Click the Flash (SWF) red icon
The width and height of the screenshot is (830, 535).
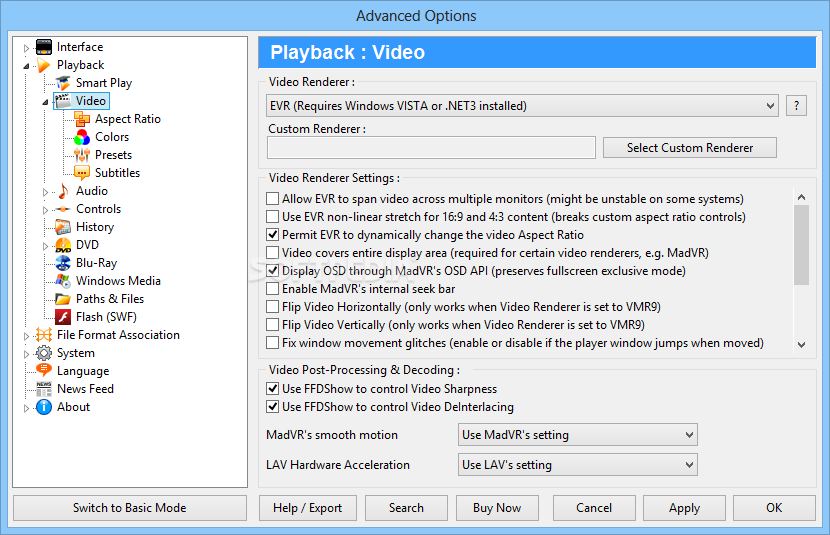point(63,317)
